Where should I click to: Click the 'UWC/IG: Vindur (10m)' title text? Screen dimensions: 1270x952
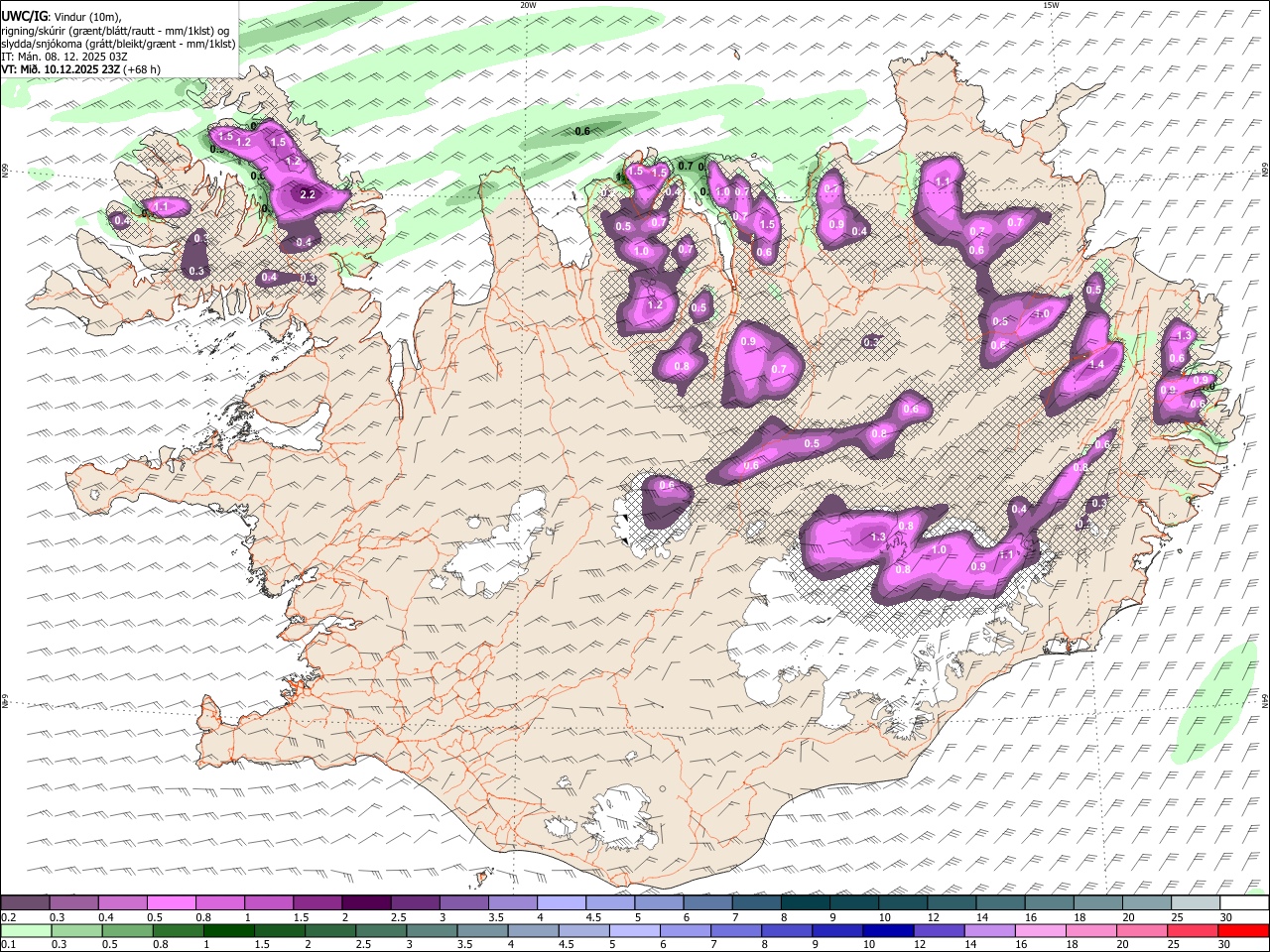point(62,16)
